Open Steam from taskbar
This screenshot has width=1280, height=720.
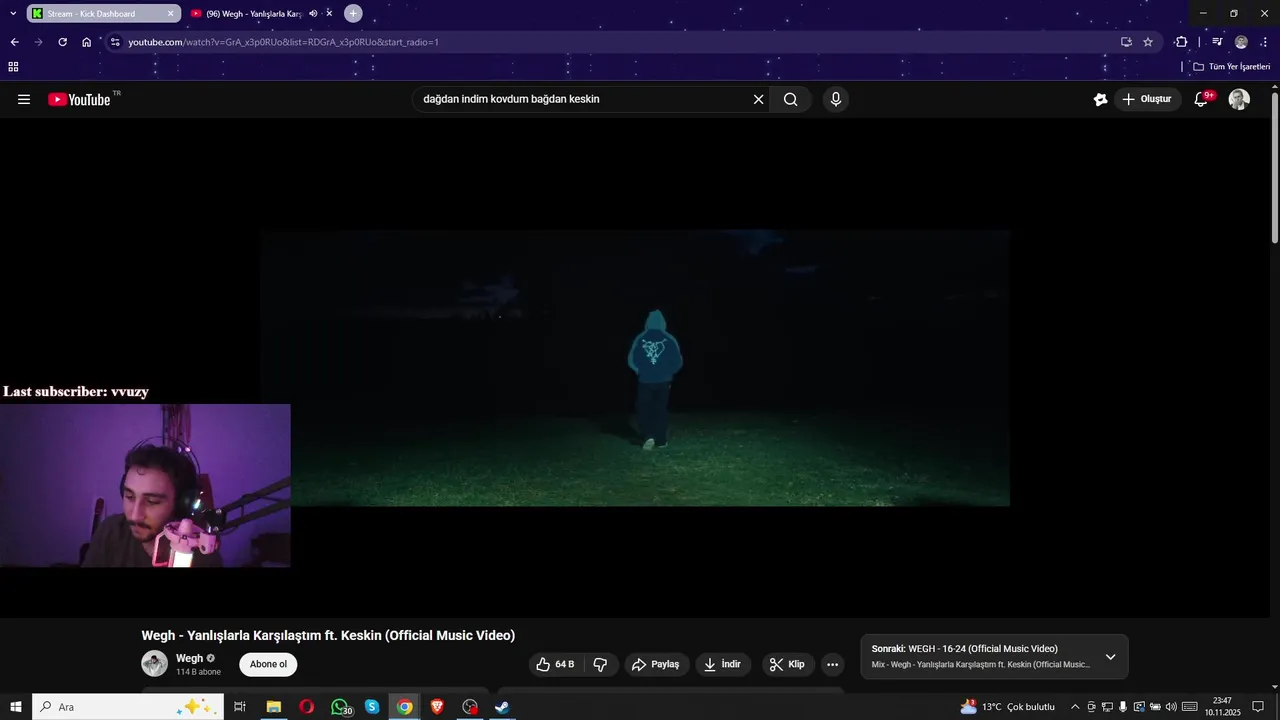[x=502, y=707]
